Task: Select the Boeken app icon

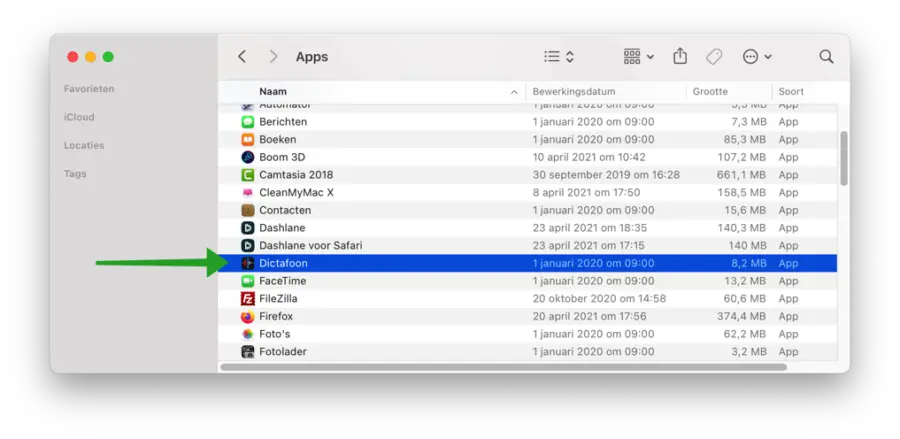Action: (x=247, y=139)
